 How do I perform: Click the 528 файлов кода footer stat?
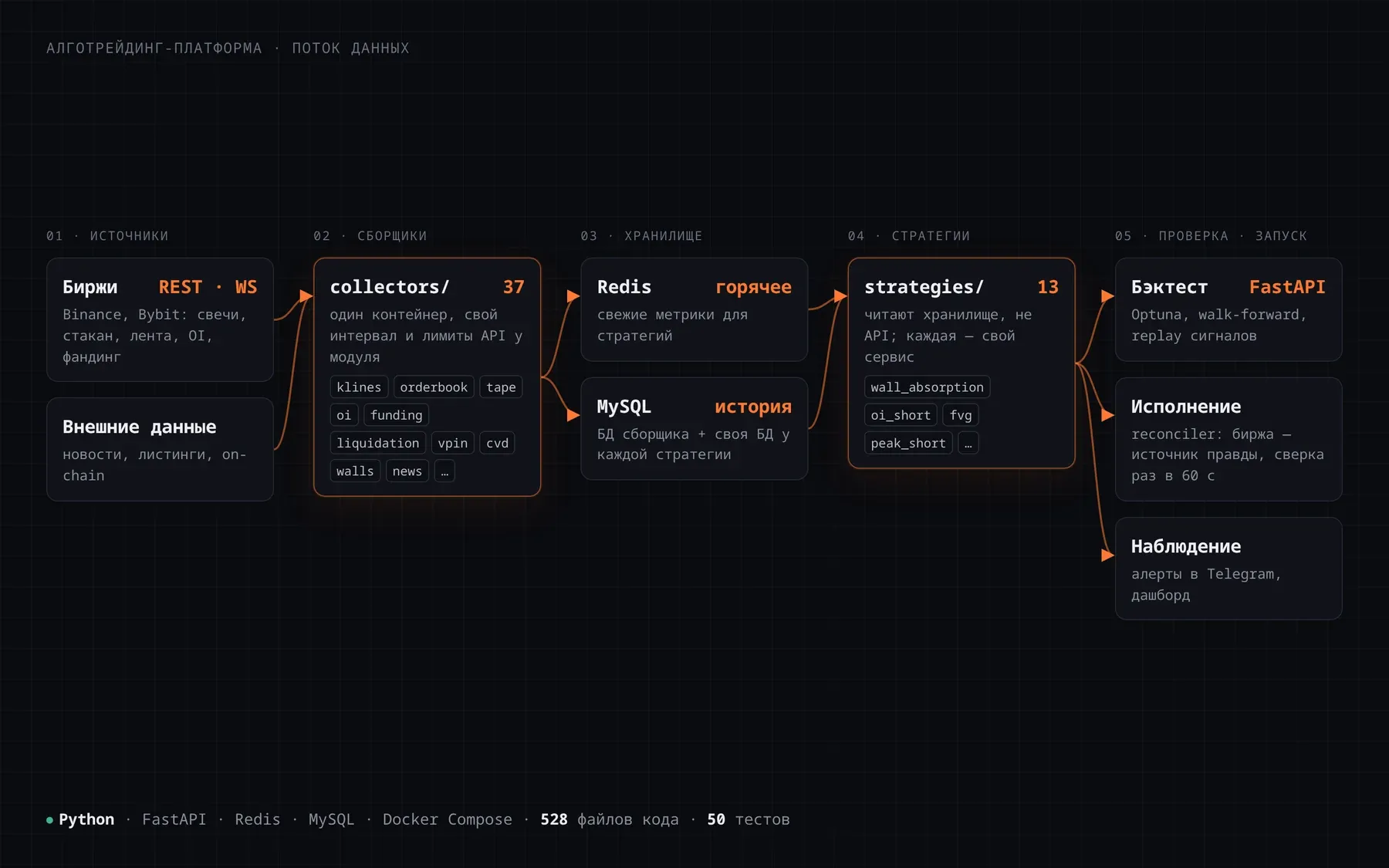[610, 819]
